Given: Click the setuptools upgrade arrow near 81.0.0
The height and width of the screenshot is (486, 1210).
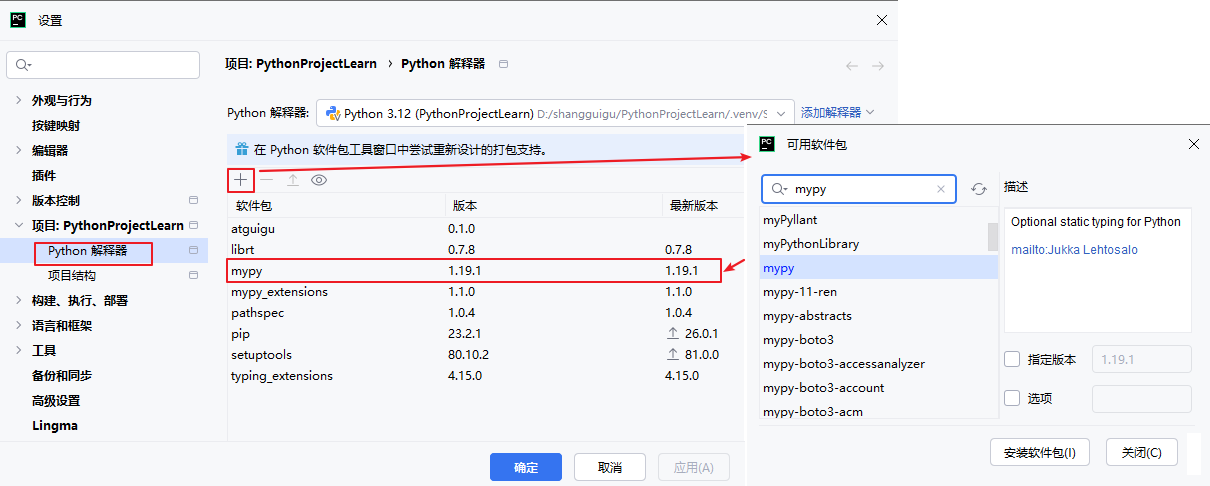Looking at the screenshot, I should pos(673,354).
